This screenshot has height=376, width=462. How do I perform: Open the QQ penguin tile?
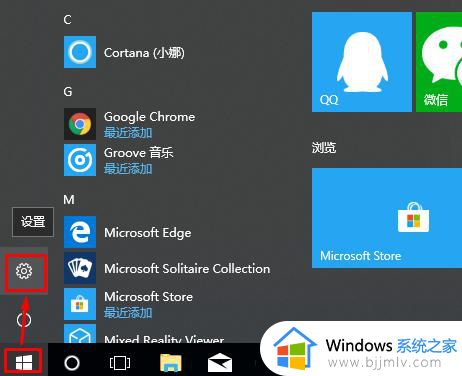[362, 62]
